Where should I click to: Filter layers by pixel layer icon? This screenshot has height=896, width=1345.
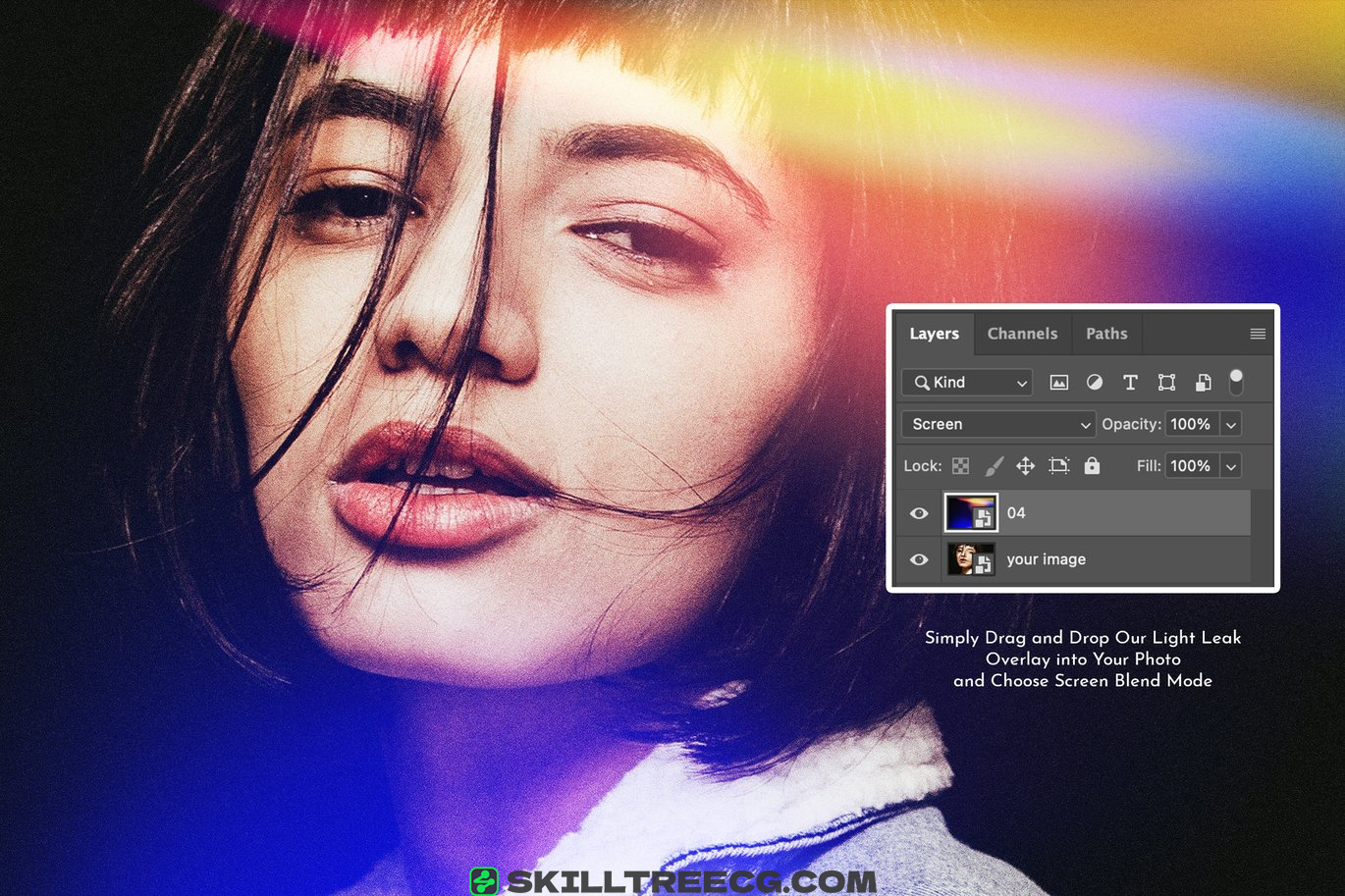(x=1058, y=383)
